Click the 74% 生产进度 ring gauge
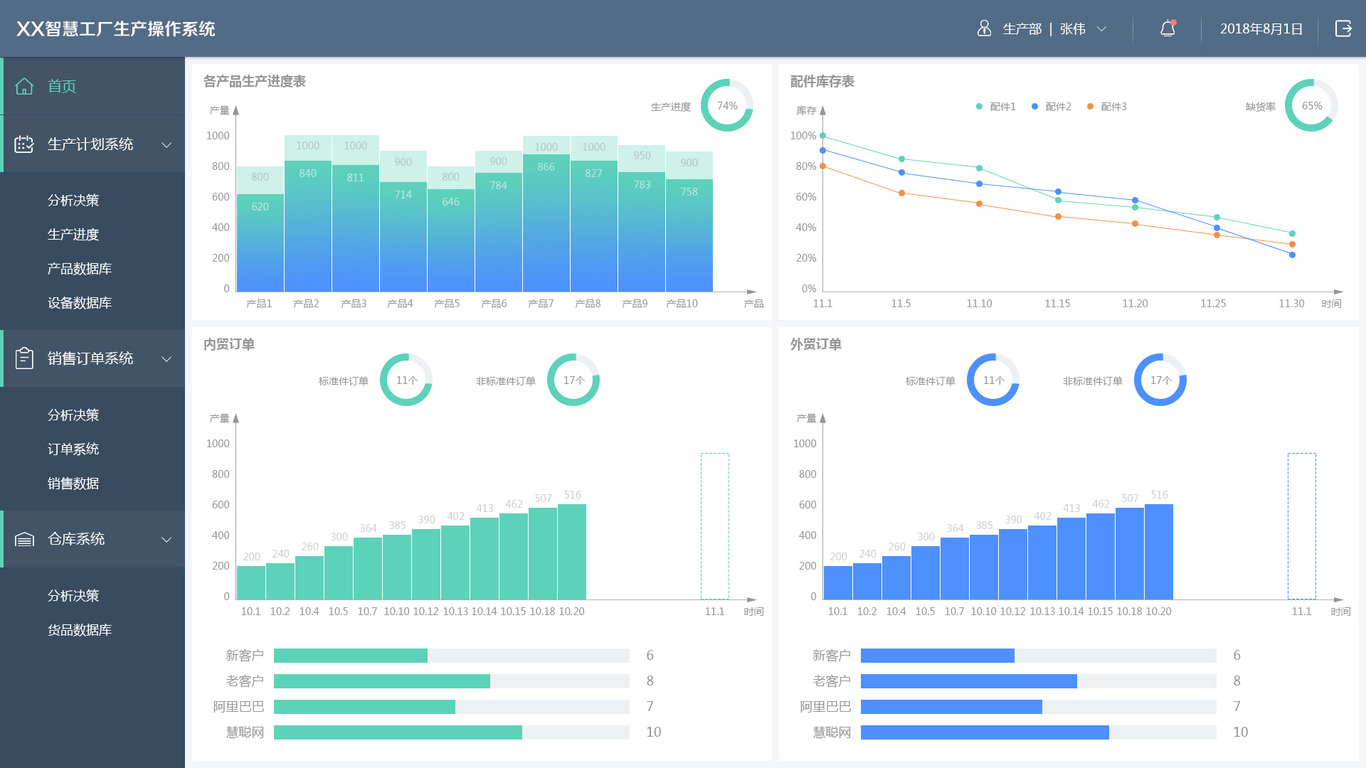This screenshot has width=1366, height=768. pos(727,106)
